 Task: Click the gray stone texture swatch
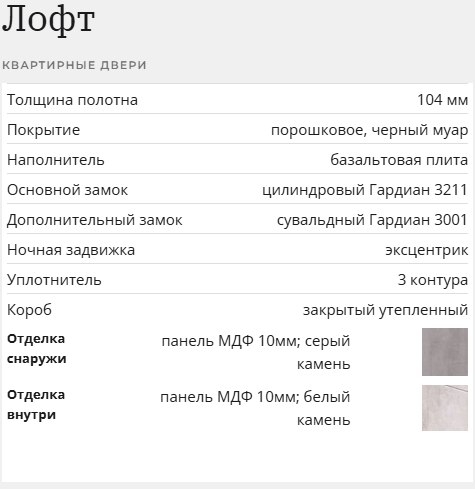tap(445, 352)
